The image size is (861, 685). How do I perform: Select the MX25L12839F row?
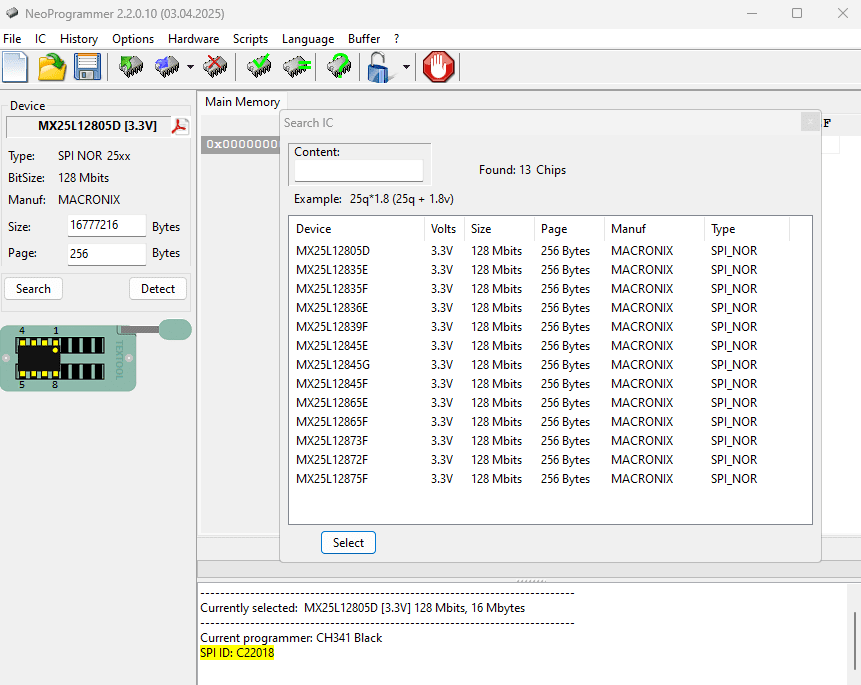click(x=550, y=327)
